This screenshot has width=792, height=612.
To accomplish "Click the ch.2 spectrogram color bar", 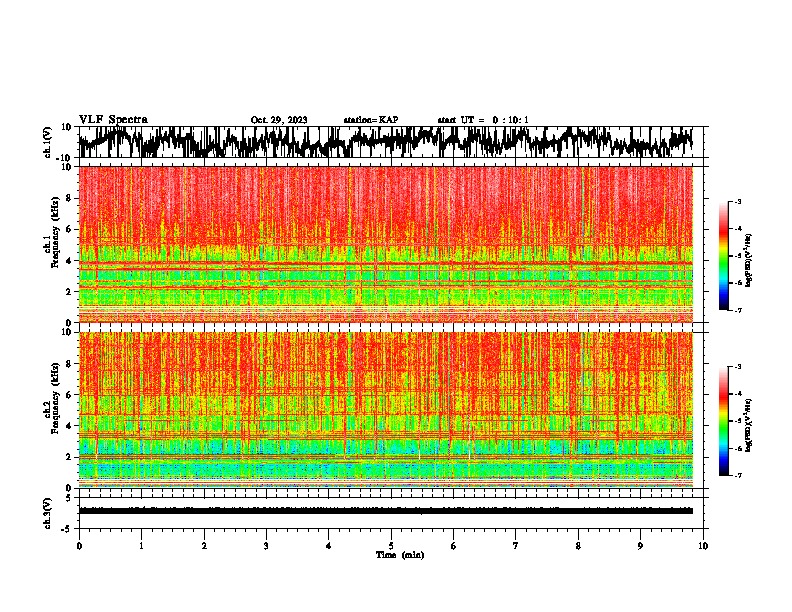I will [723, 421].
